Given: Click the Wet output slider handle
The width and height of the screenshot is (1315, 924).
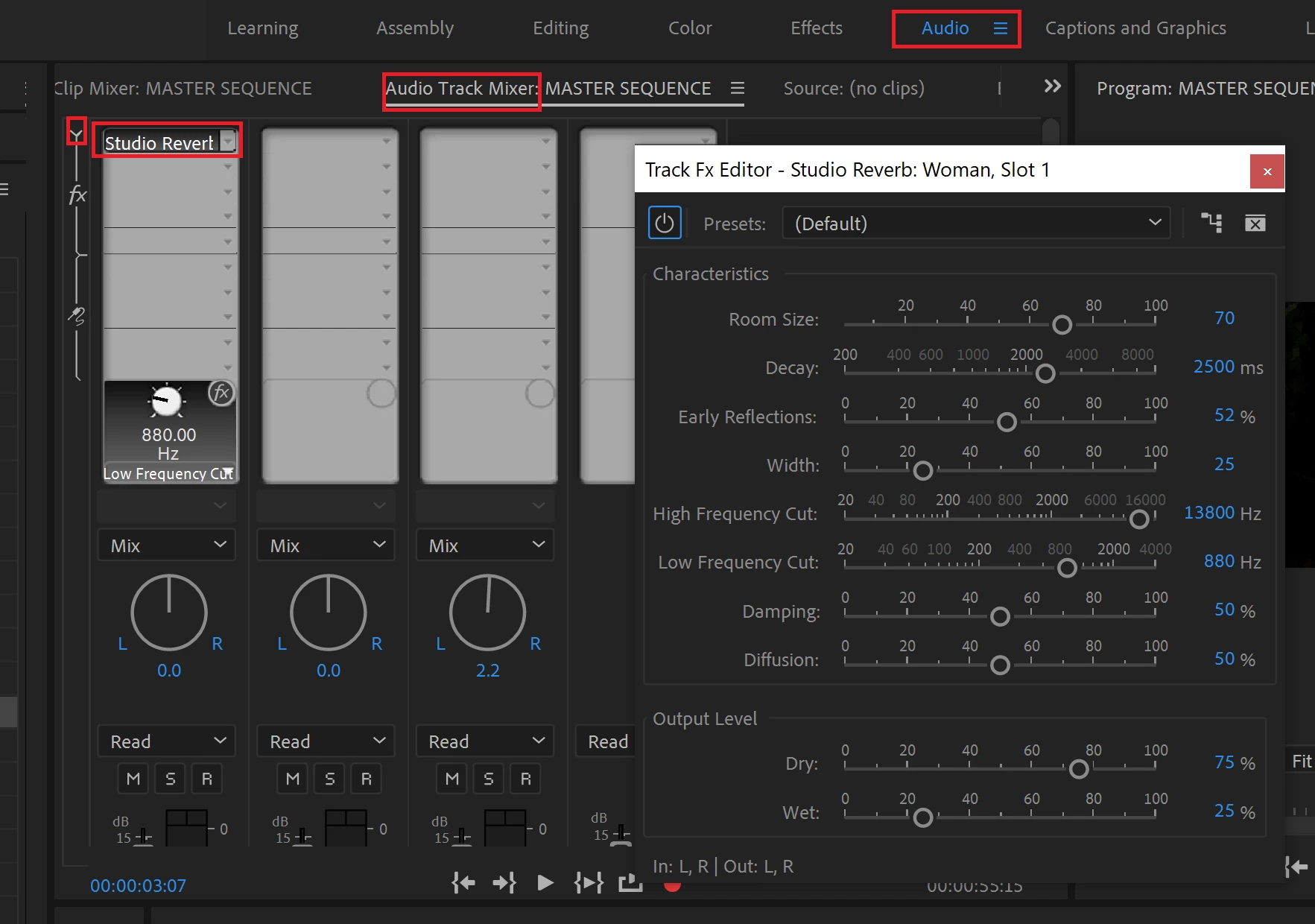Looking at the screenshot, I should 923,817.
